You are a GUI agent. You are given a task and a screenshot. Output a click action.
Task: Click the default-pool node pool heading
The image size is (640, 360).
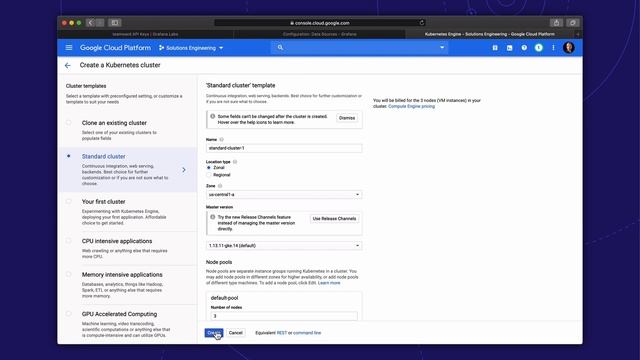tap(224, 298)
